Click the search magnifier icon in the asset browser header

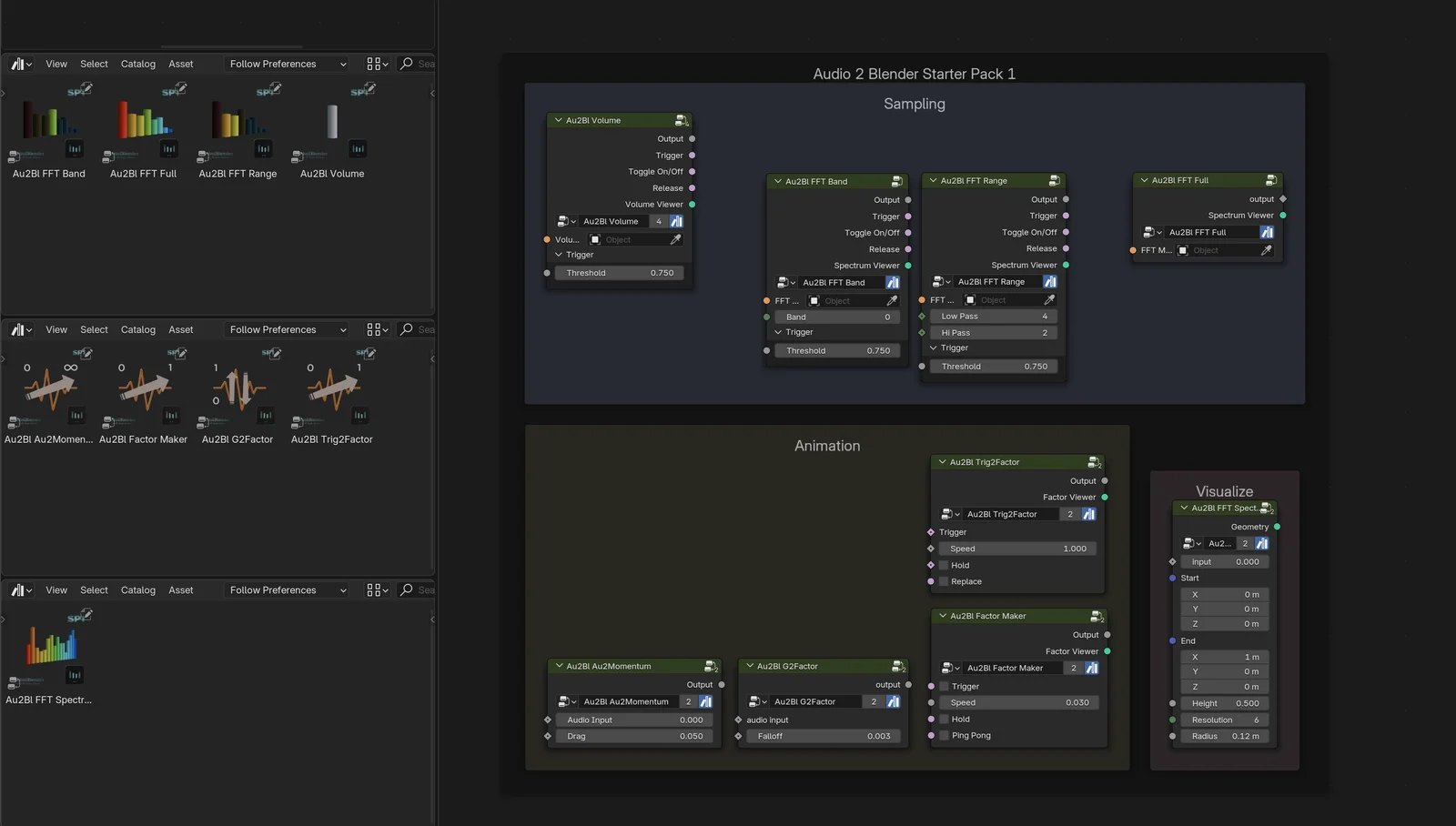pyautogui.click(x=407, y=64)
